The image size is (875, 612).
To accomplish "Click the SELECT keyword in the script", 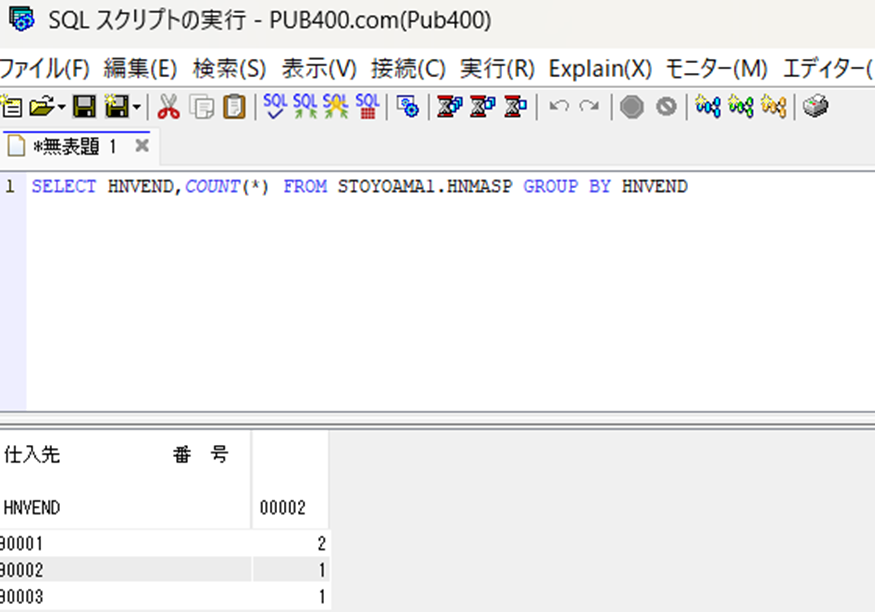I will coord(64,186).
